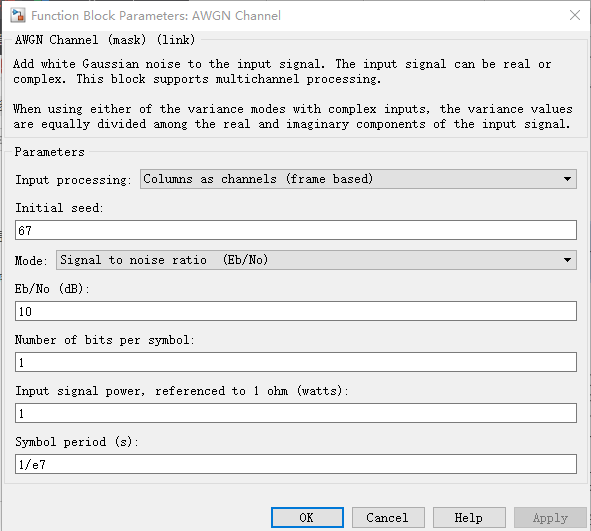Open the Mode dropdown arrow
Screen dimensions: 591x531
(x=567, y=260)
